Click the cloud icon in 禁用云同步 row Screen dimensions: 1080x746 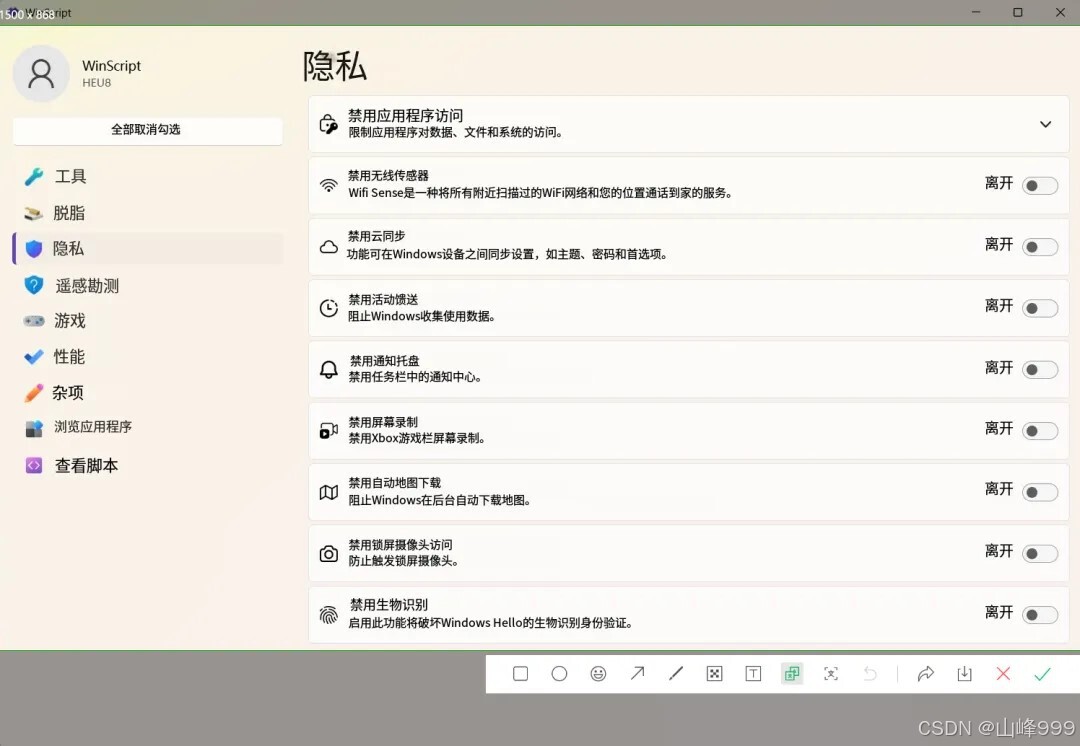(x=329, y=247)
